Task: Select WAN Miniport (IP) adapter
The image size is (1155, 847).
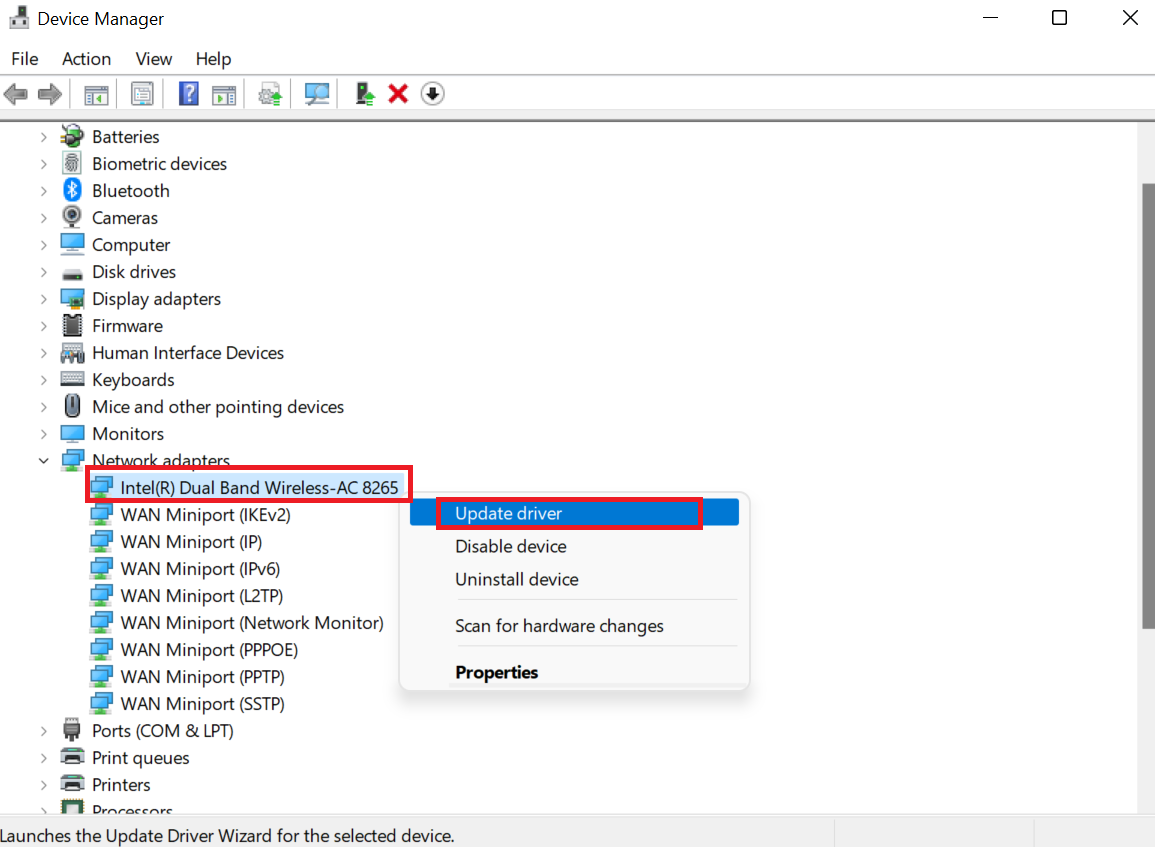Action: [x=192, y=542]
